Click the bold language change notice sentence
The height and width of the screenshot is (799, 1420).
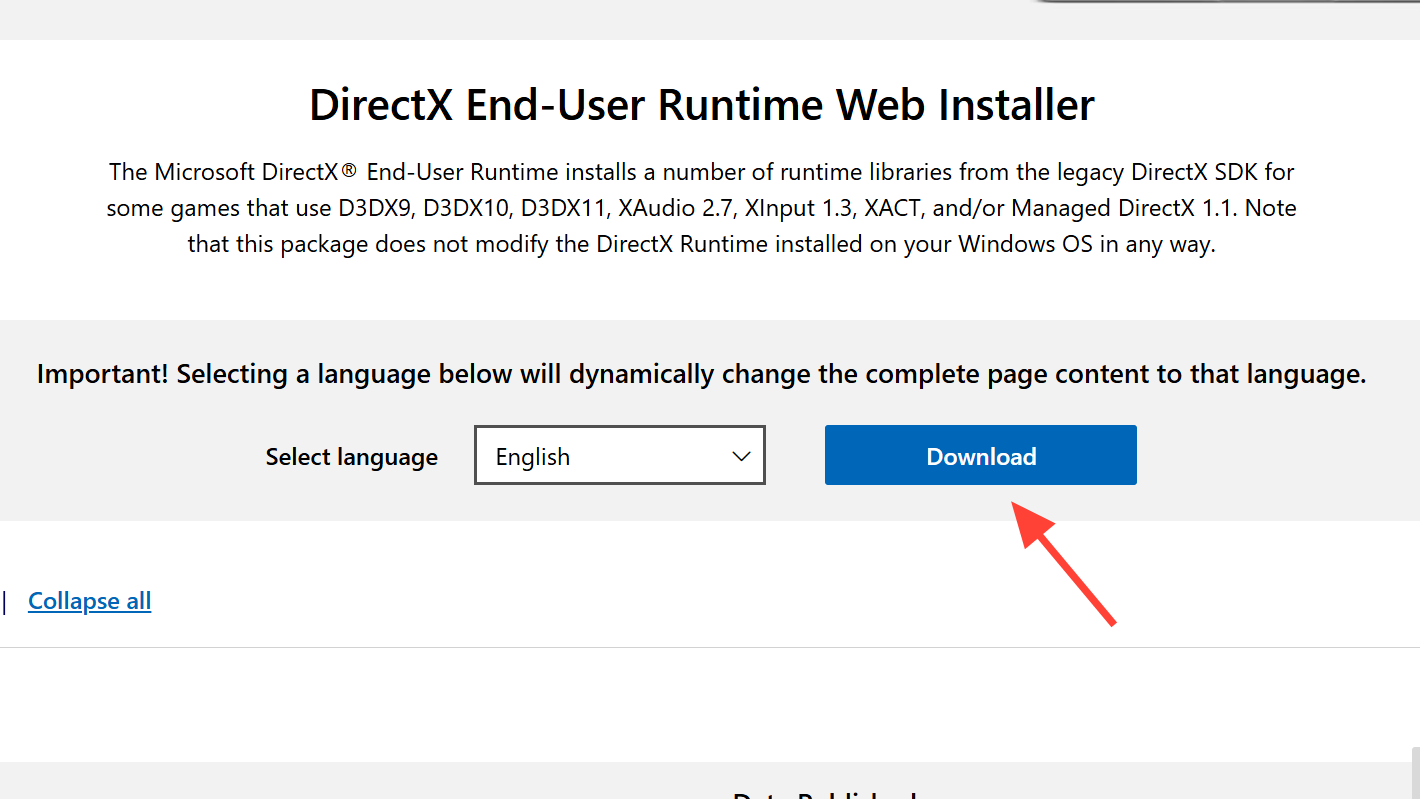[x=701, y=374]
